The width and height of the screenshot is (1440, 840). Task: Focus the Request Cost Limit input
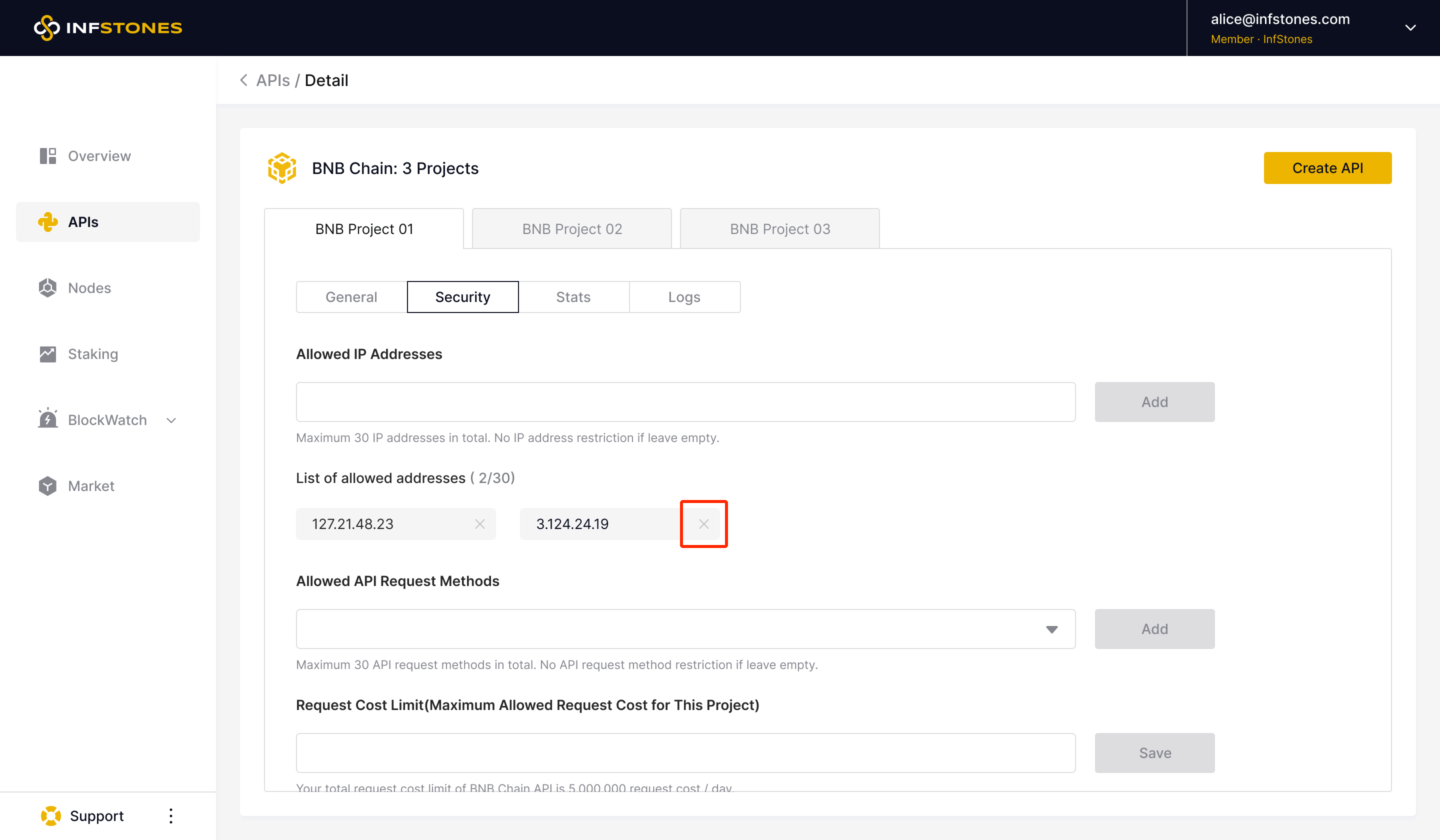coord(685,752)
